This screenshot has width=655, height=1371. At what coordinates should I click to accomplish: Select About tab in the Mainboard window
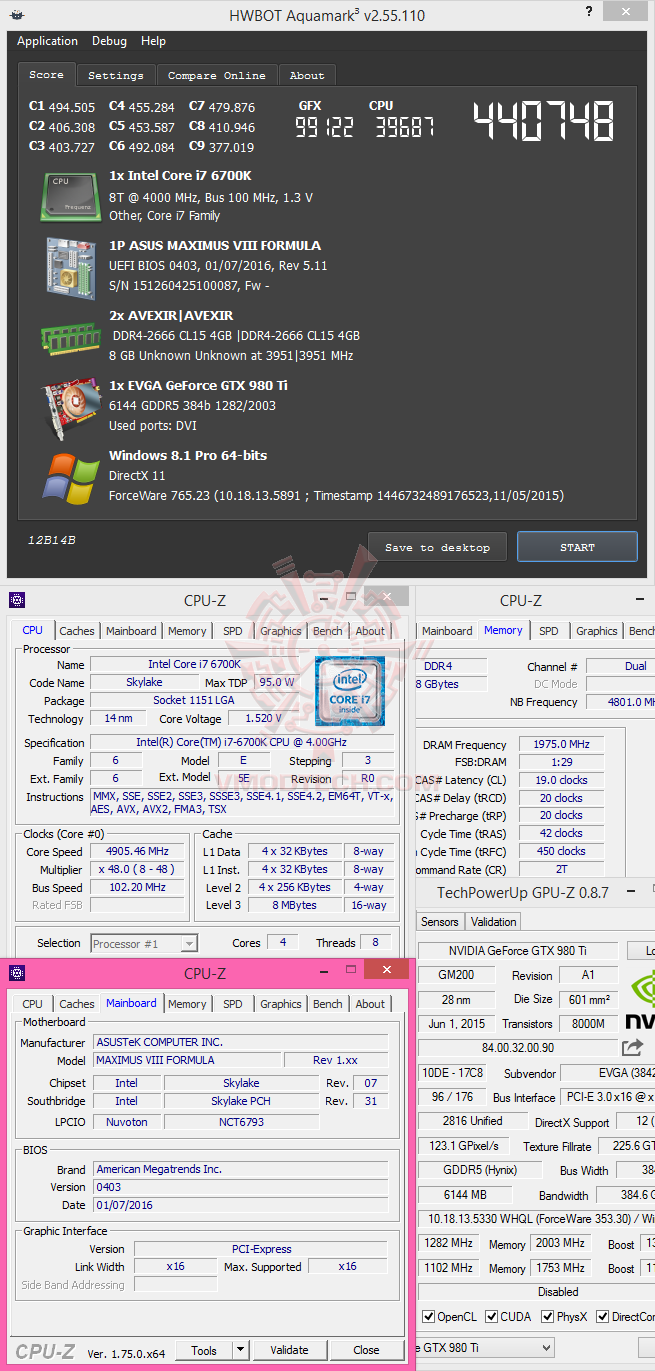click(x=370, y=1004)
